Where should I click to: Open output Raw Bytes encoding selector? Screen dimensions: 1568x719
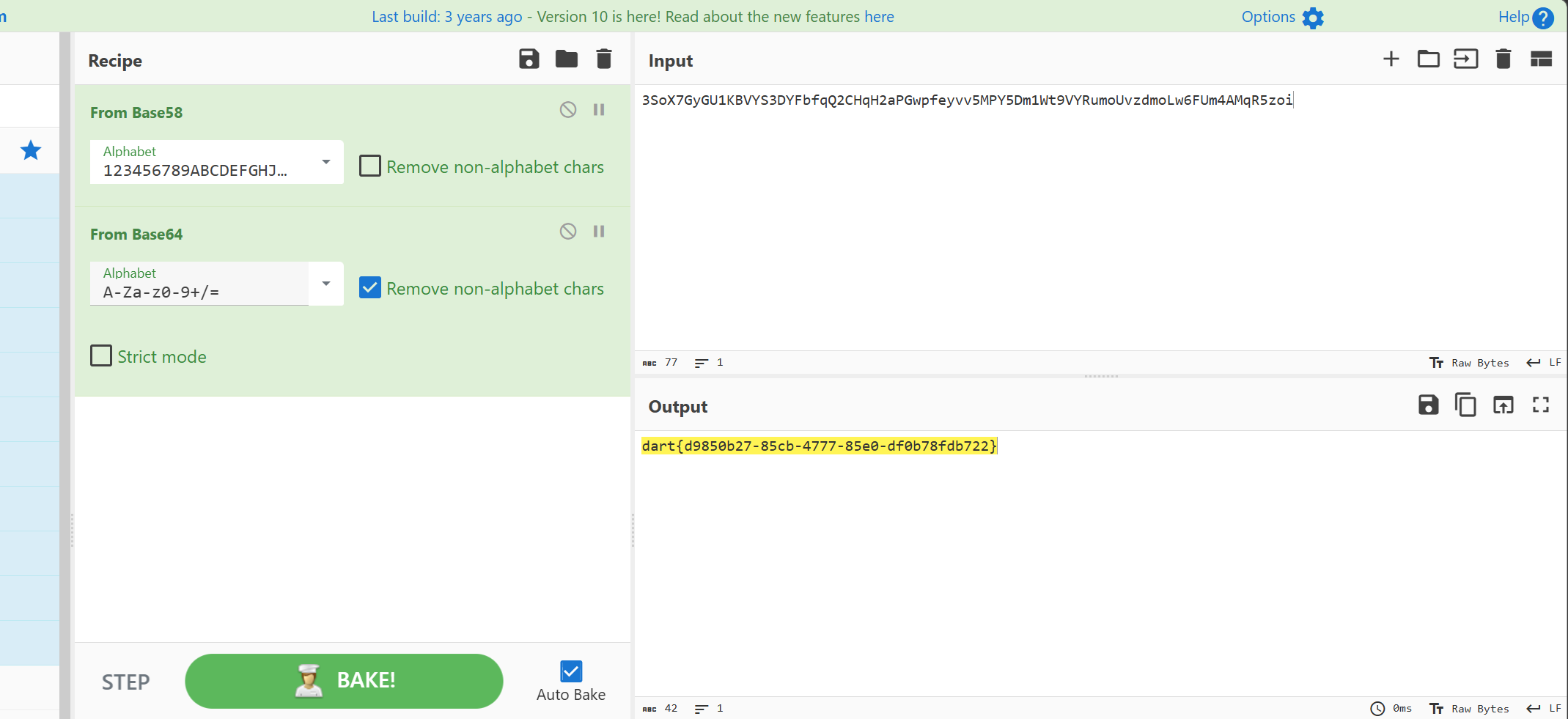click(x=1470, y=709)
